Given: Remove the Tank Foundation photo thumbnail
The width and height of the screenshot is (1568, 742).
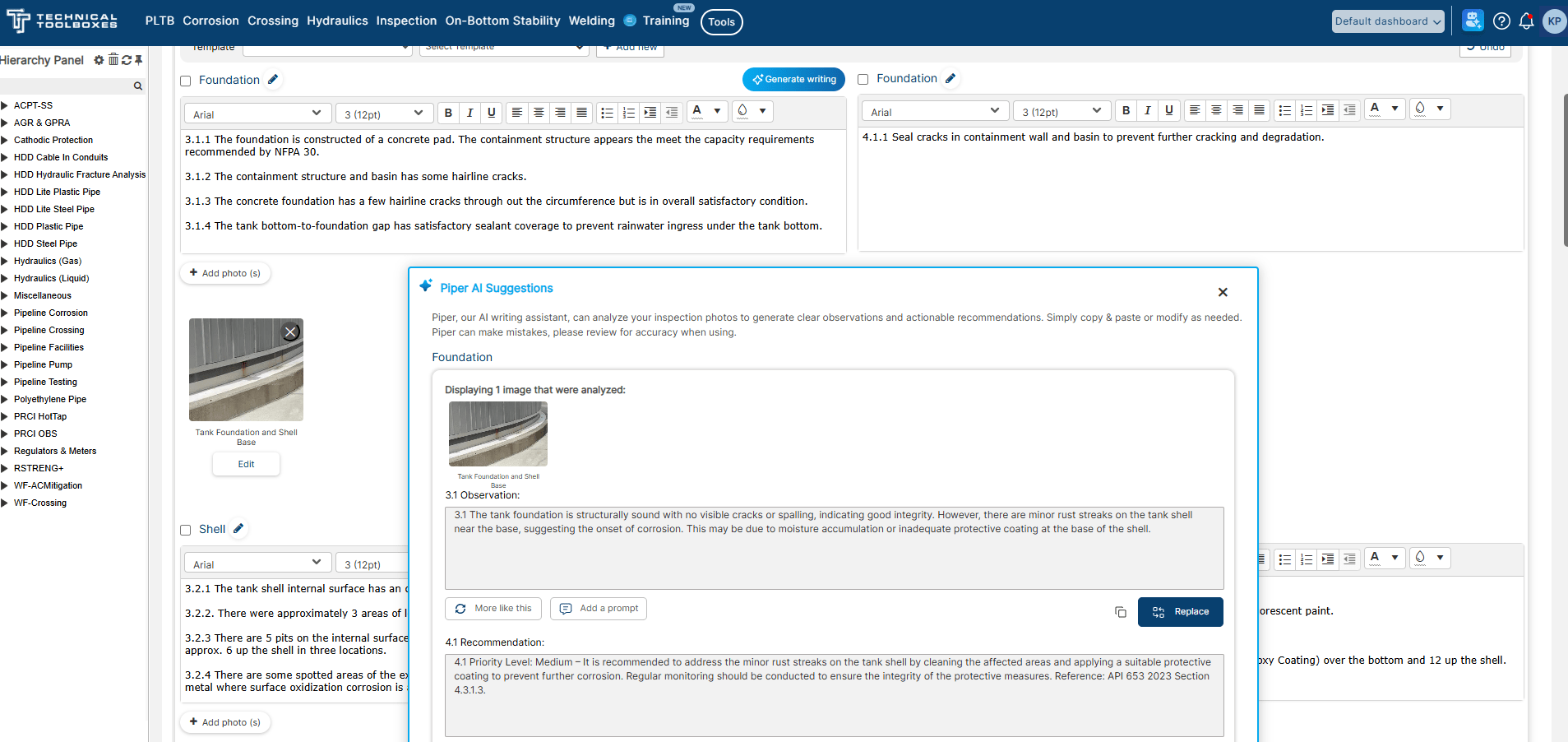Looking at the screenshot, I should (290, 332).
